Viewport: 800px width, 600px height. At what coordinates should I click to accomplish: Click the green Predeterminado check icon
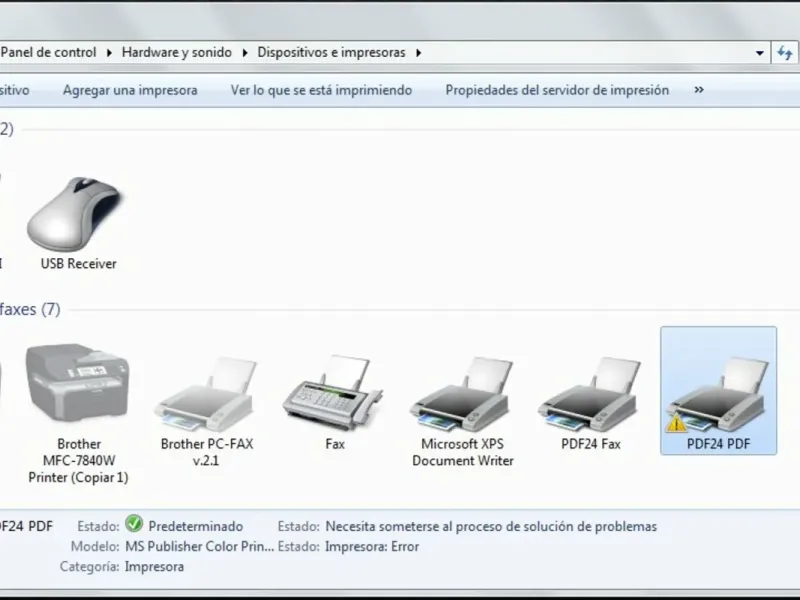134,523
